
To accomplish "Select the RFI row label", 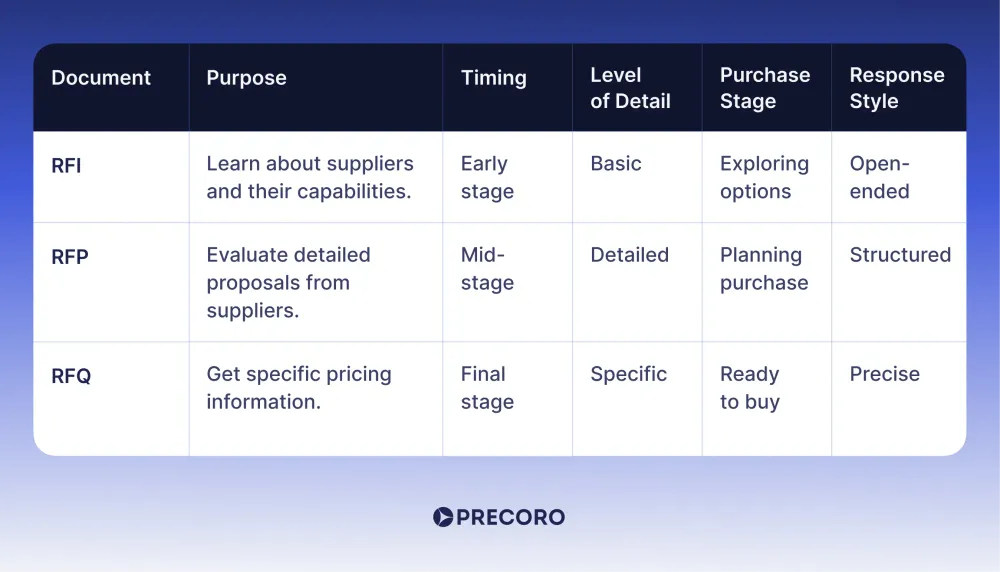I will point(66,166).
